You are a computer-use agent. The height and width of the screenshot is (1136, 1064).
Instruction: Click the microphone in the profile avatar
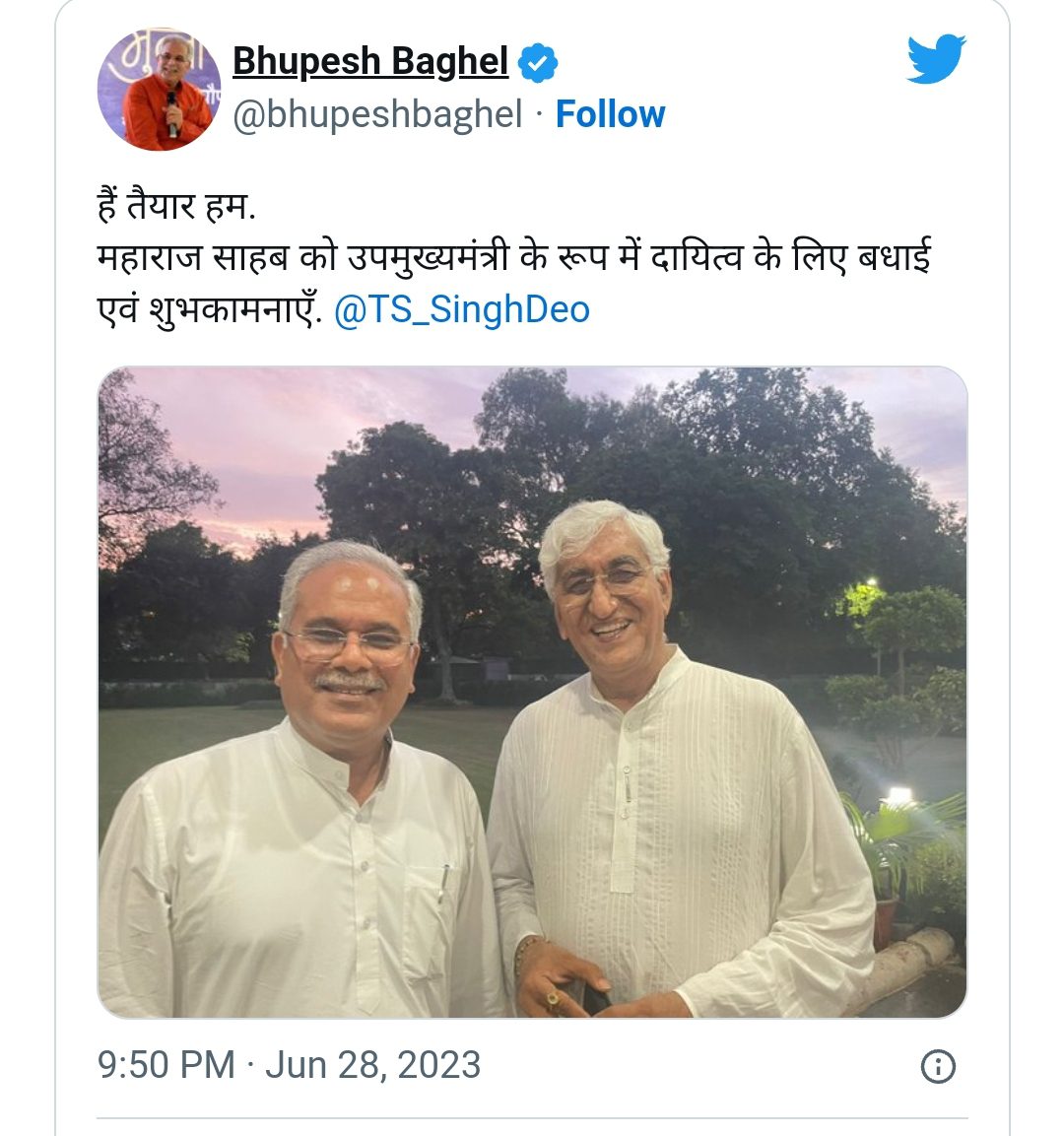pyautogui.click(x=171, y=114)
